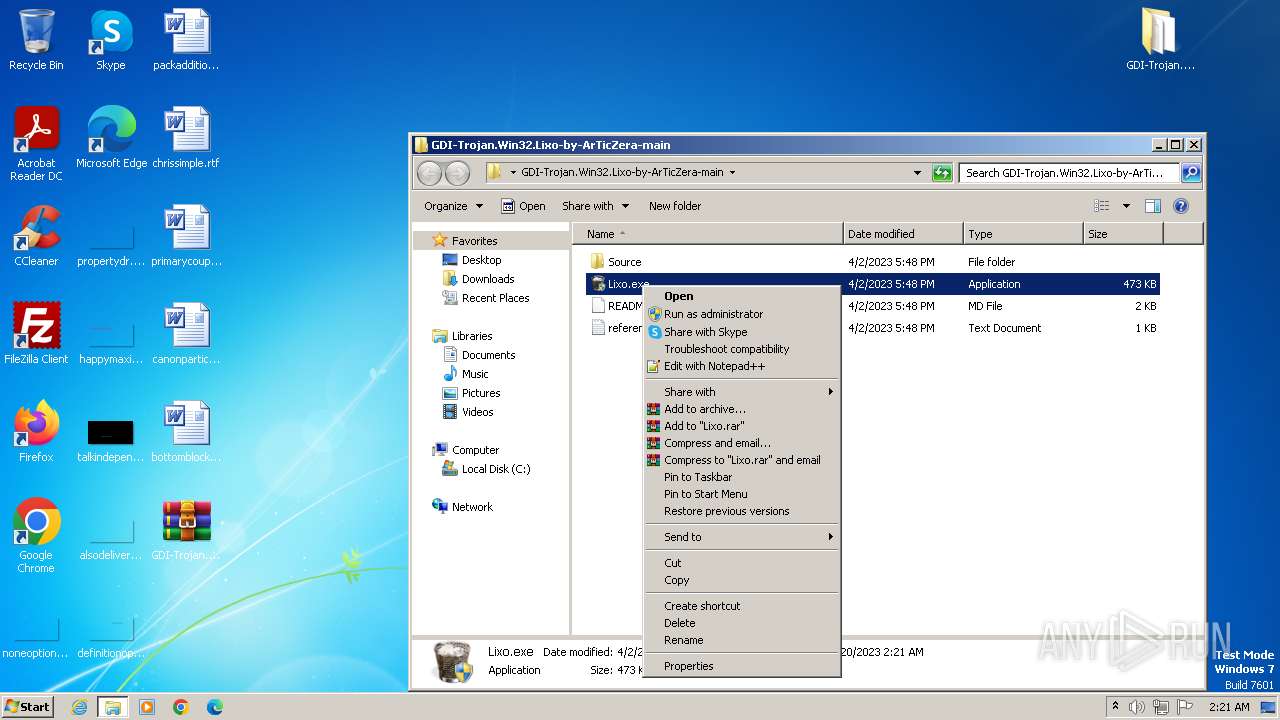Open Chrome from the taskbar

(181, 707)
